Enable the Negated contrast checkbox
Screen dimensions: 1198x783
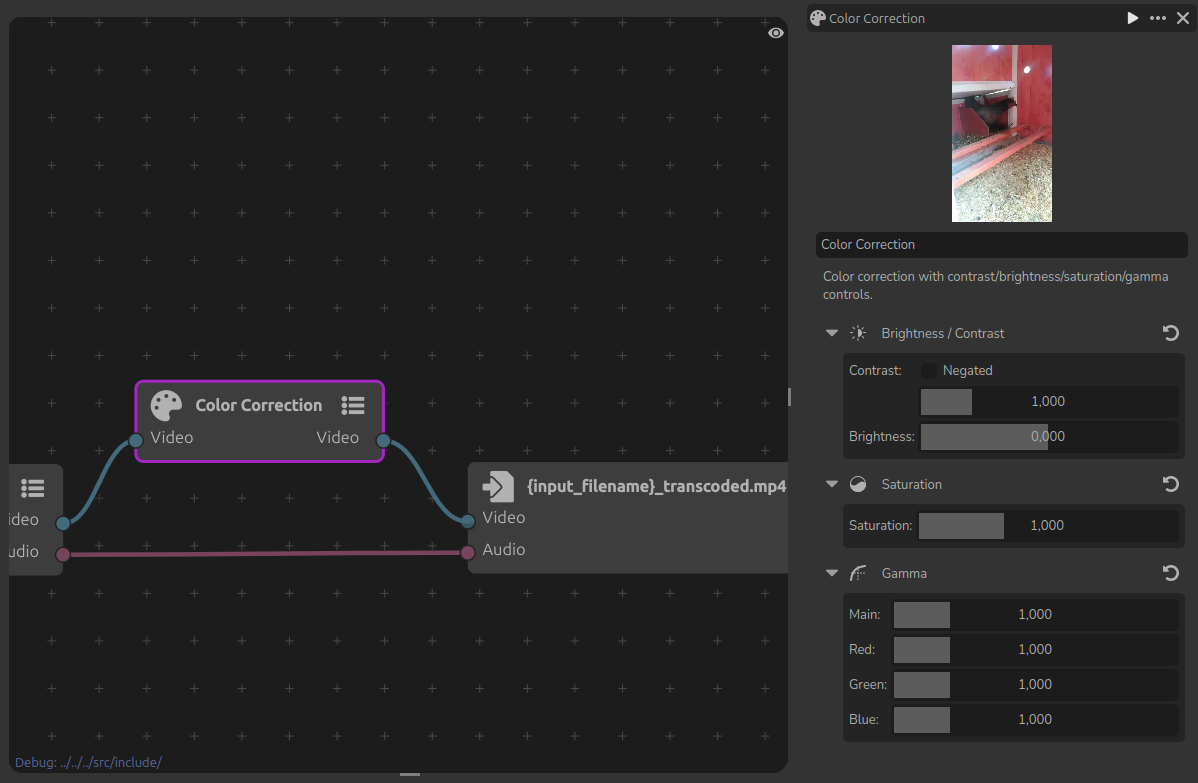point(929,370)
